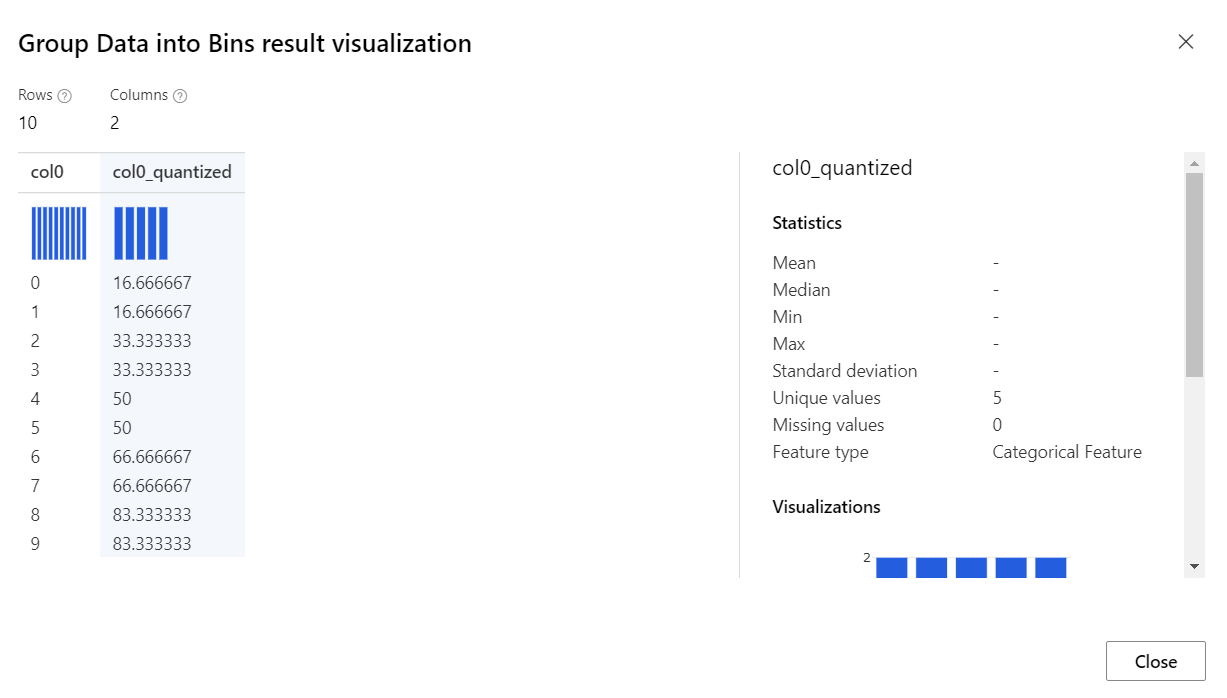Image resolution: width=1227 pixels, height=698 pixels.
Task: Click the Rows help icon
Action: point(65,95)
